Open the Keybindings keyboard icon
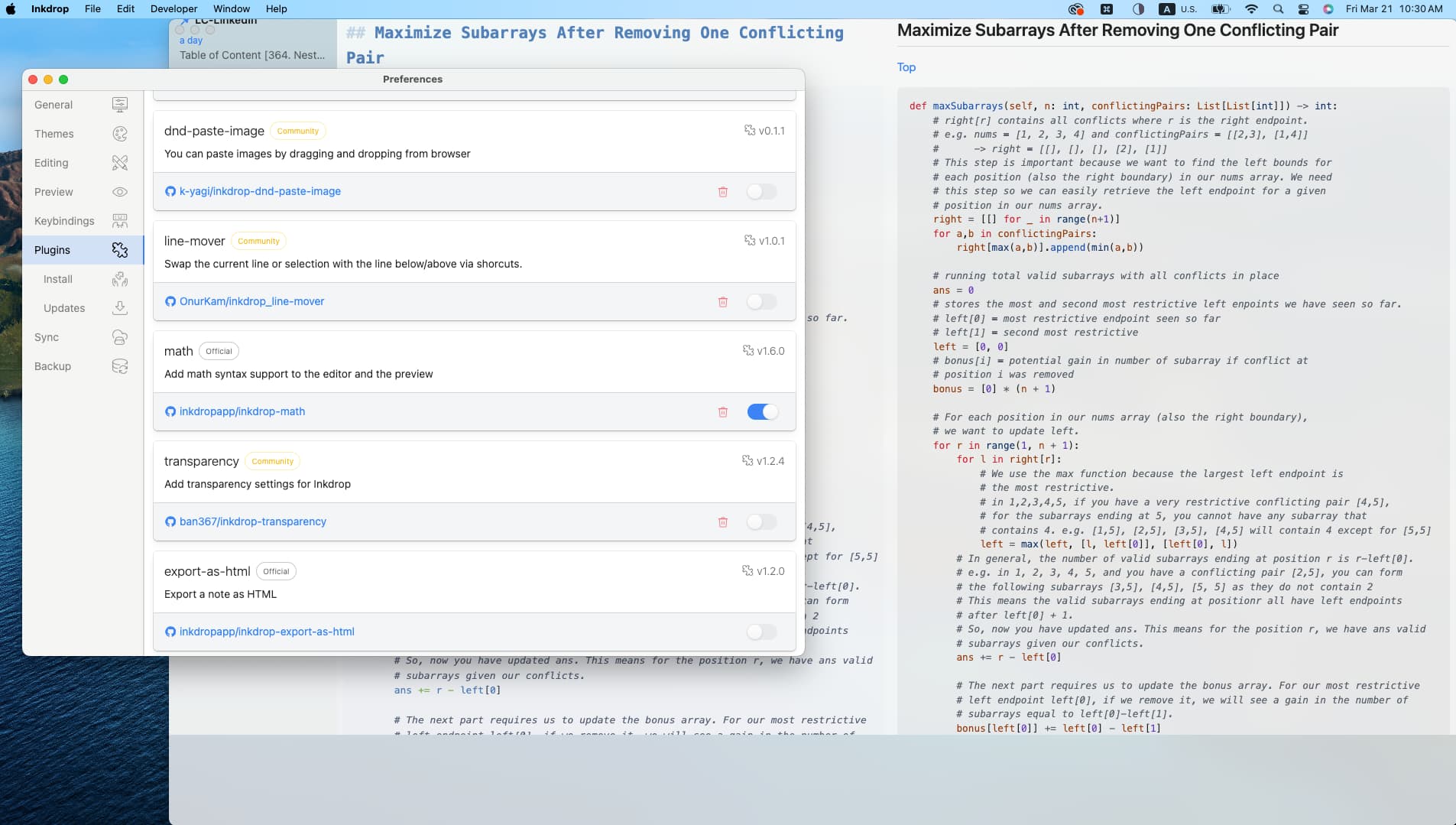The width and height of the screenshot is (1456, 825). (120, 221)
